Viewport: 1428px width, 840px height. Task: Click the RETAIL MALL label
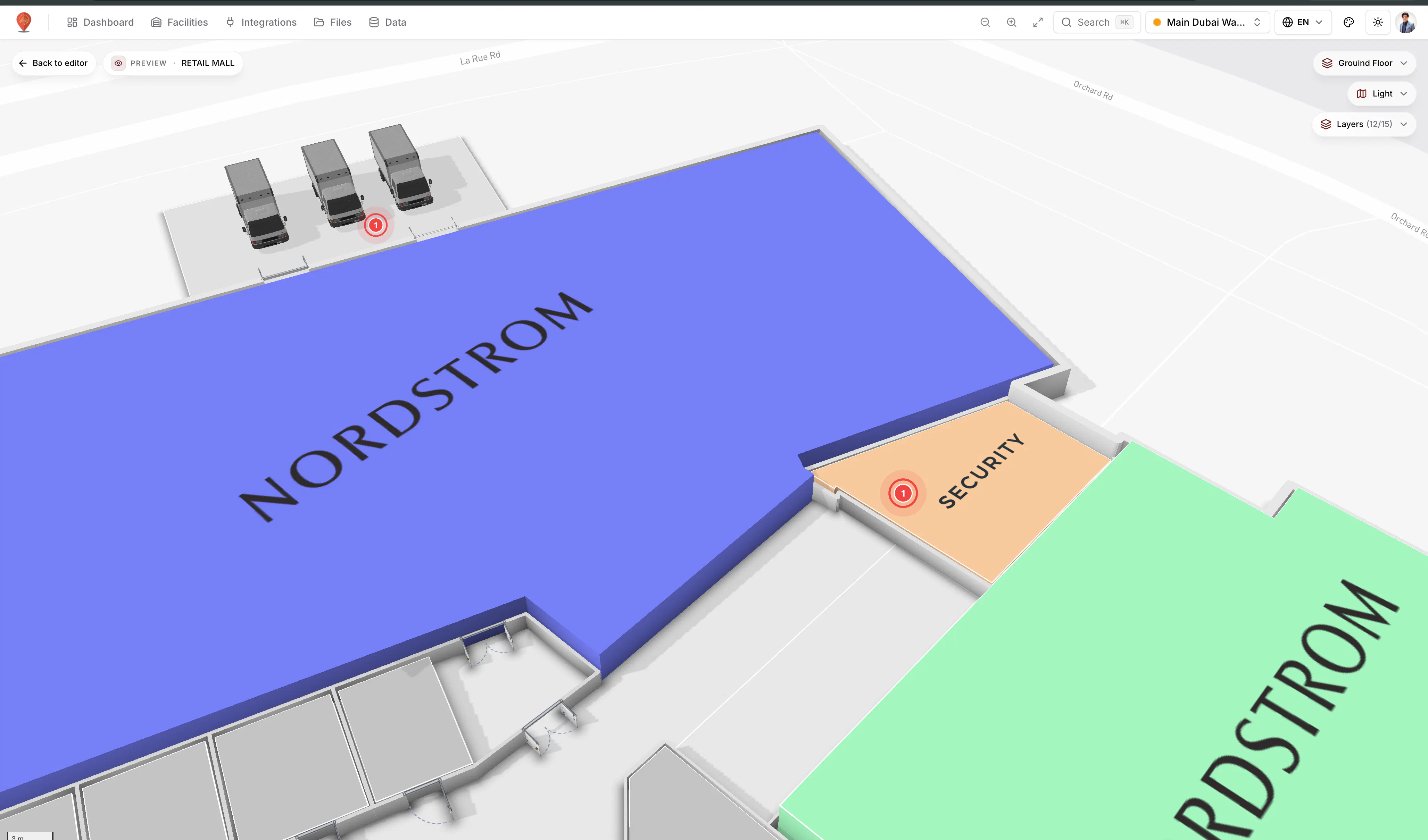pos(207,63)
